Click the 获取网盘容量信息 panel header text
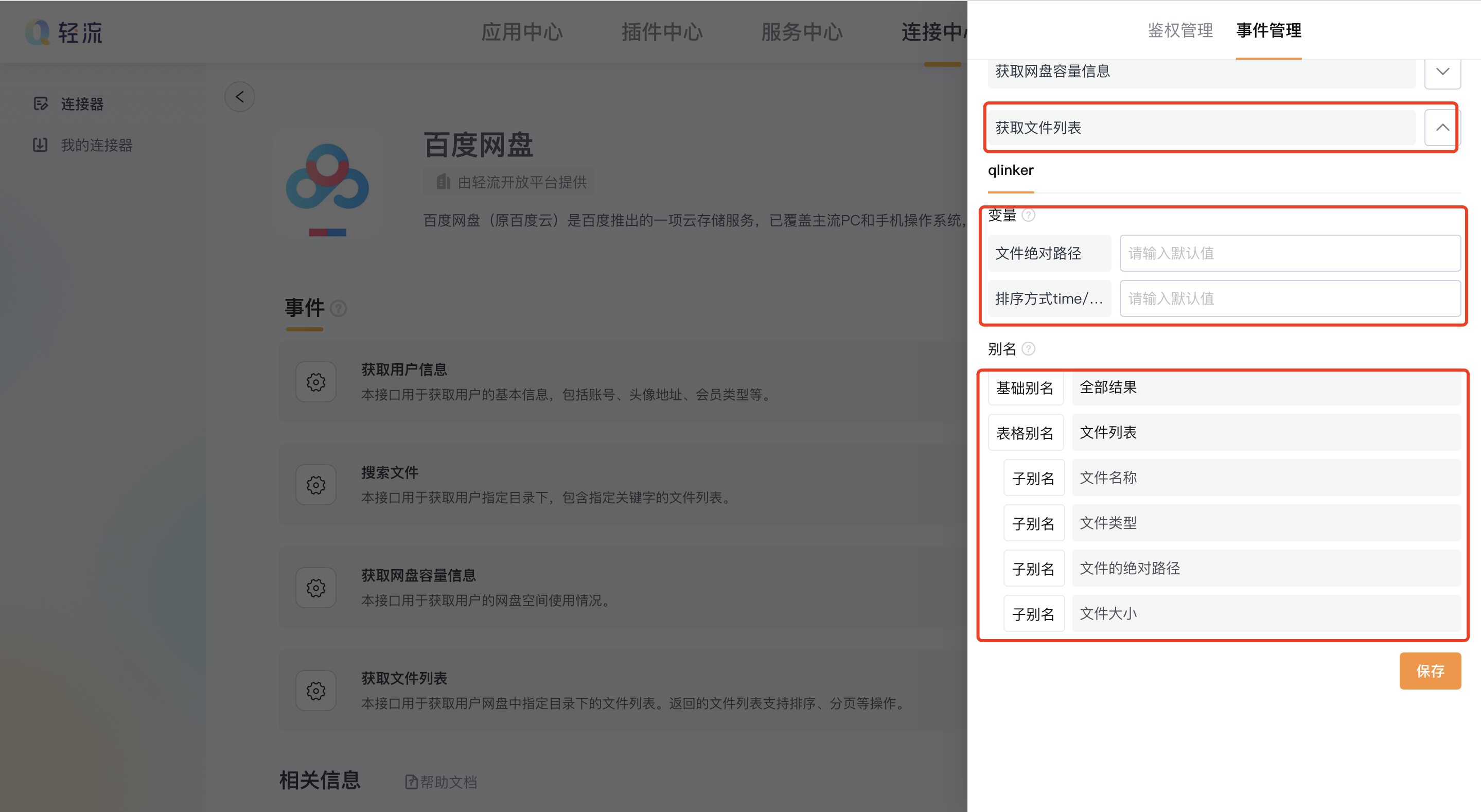Screen dimensions: 1481x812 pos(1053,72)
